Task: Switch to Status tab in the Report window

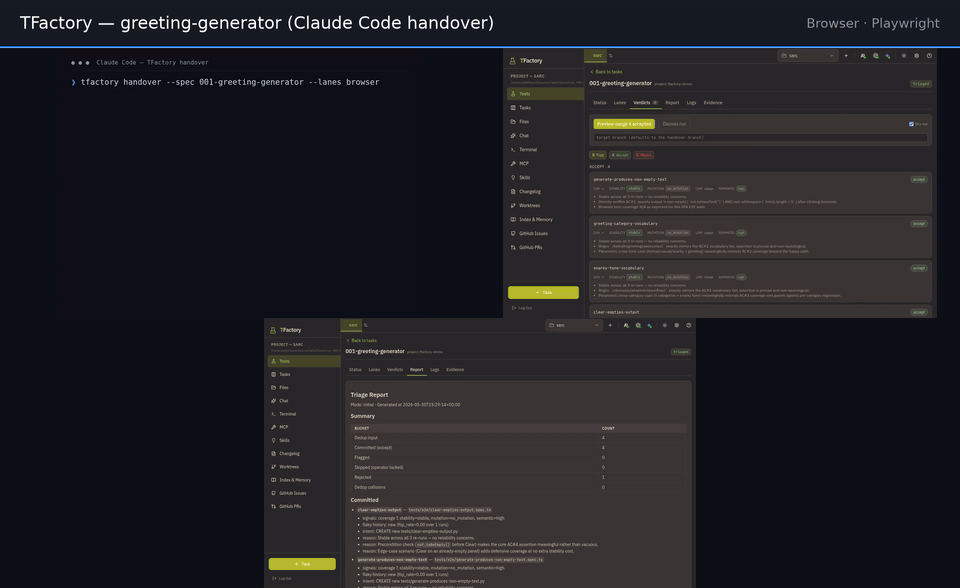Action: (x=355, y=370)
